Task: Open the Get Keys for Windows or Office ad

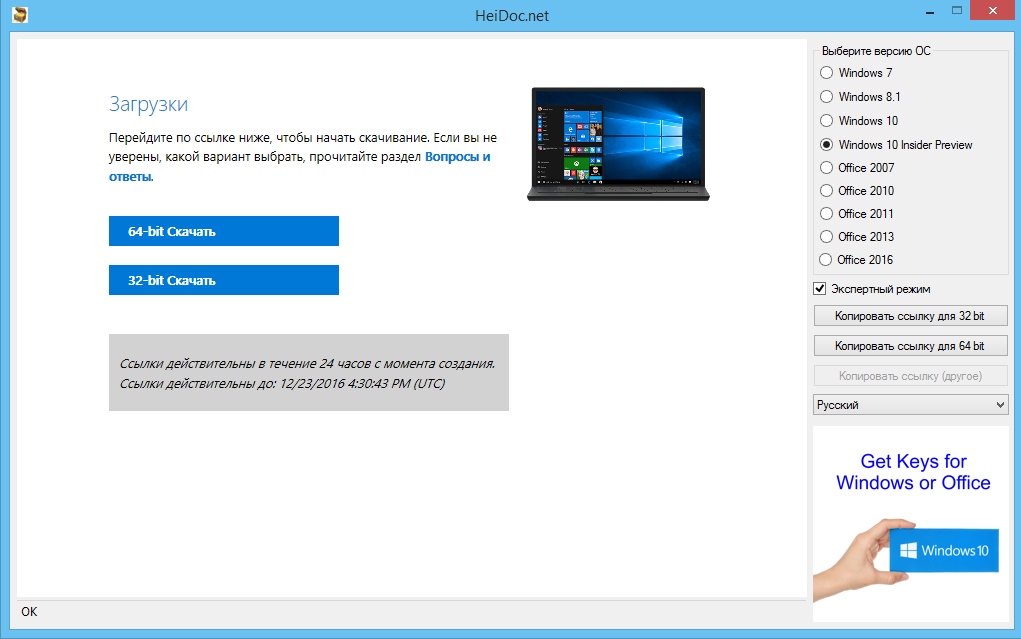Action: tap(911, 524)
